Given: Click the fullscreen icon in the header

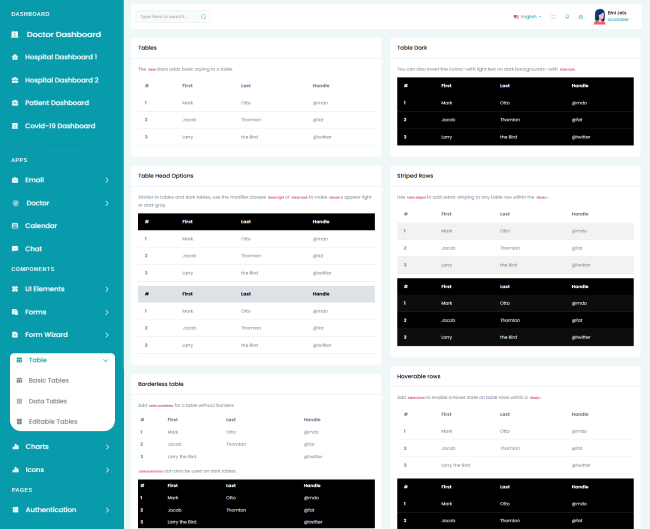Looking at the screenshot, I should coord(552,17).
